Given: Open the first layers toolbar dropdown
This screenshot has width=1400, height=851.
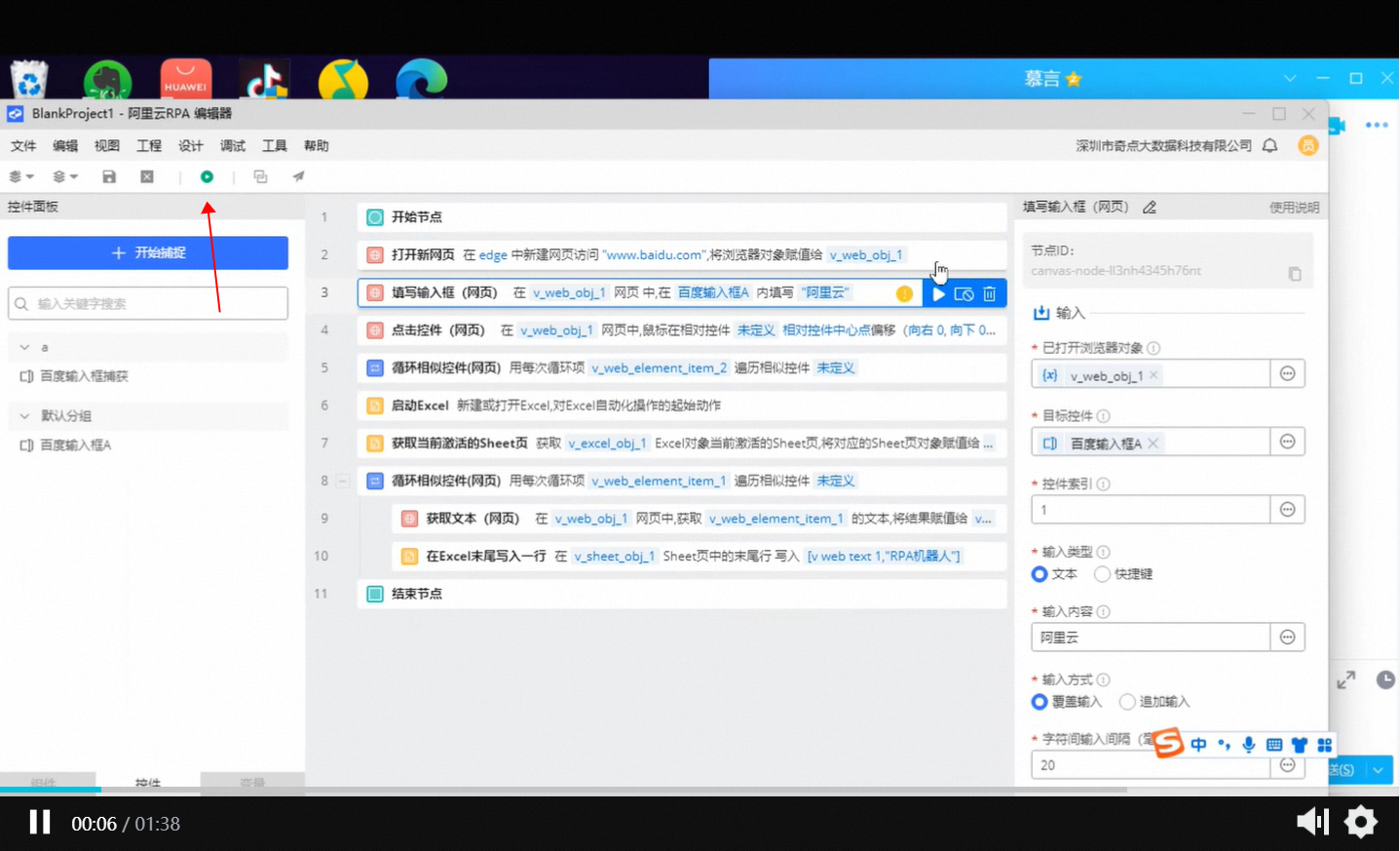Looking at the screenshot, I should (21, 176).
